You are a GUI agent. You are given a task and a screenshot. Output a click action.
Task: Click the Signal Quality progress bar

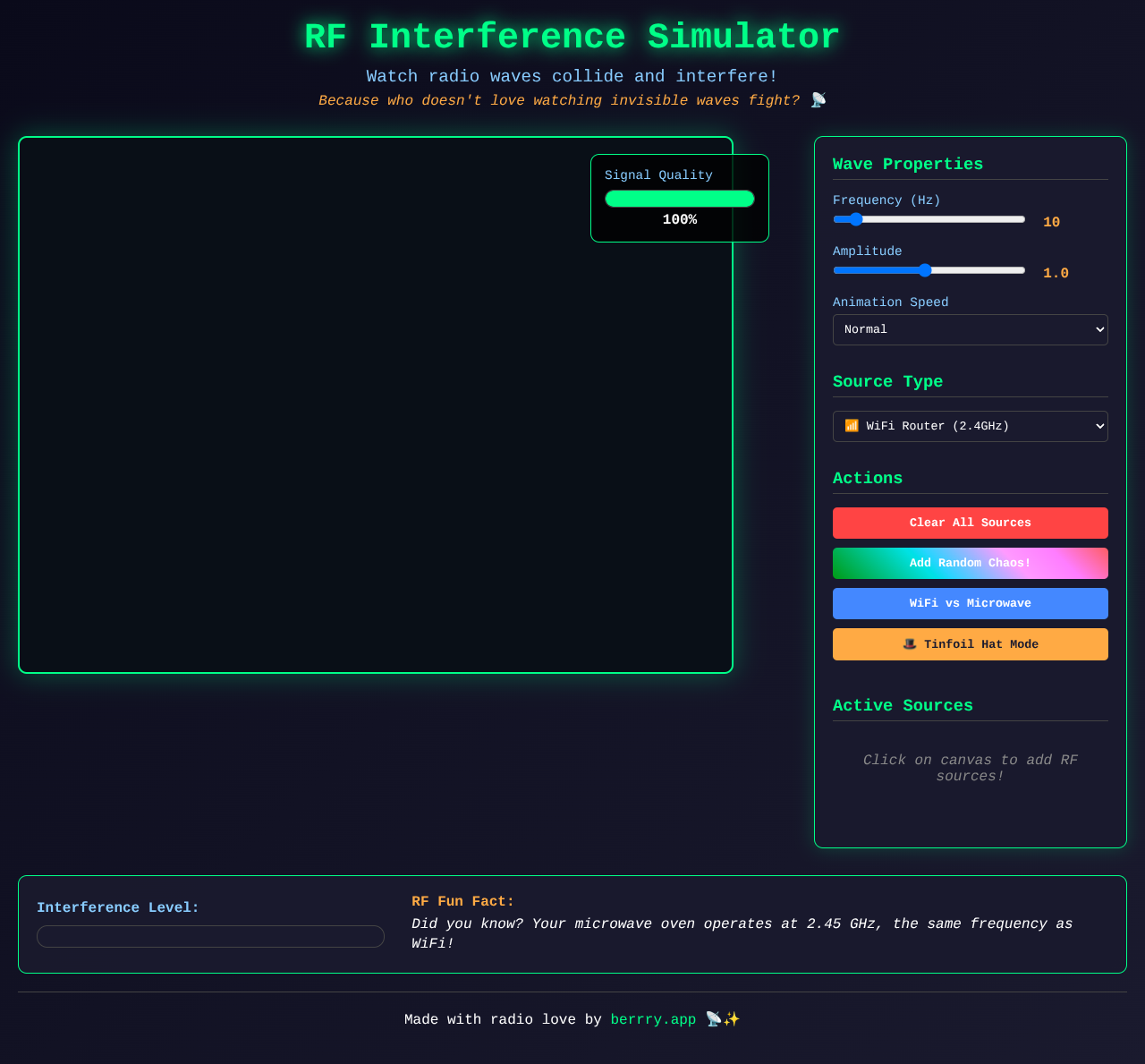[679, 198]
